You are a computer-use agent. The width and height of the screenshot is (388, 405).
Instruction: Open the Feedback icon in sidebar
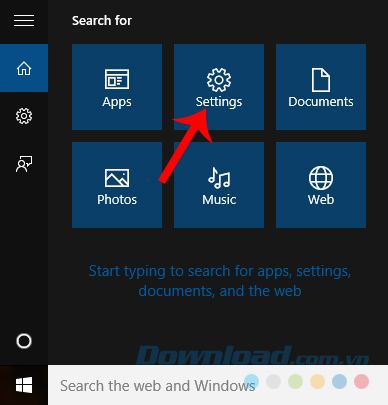pos(24,164)
